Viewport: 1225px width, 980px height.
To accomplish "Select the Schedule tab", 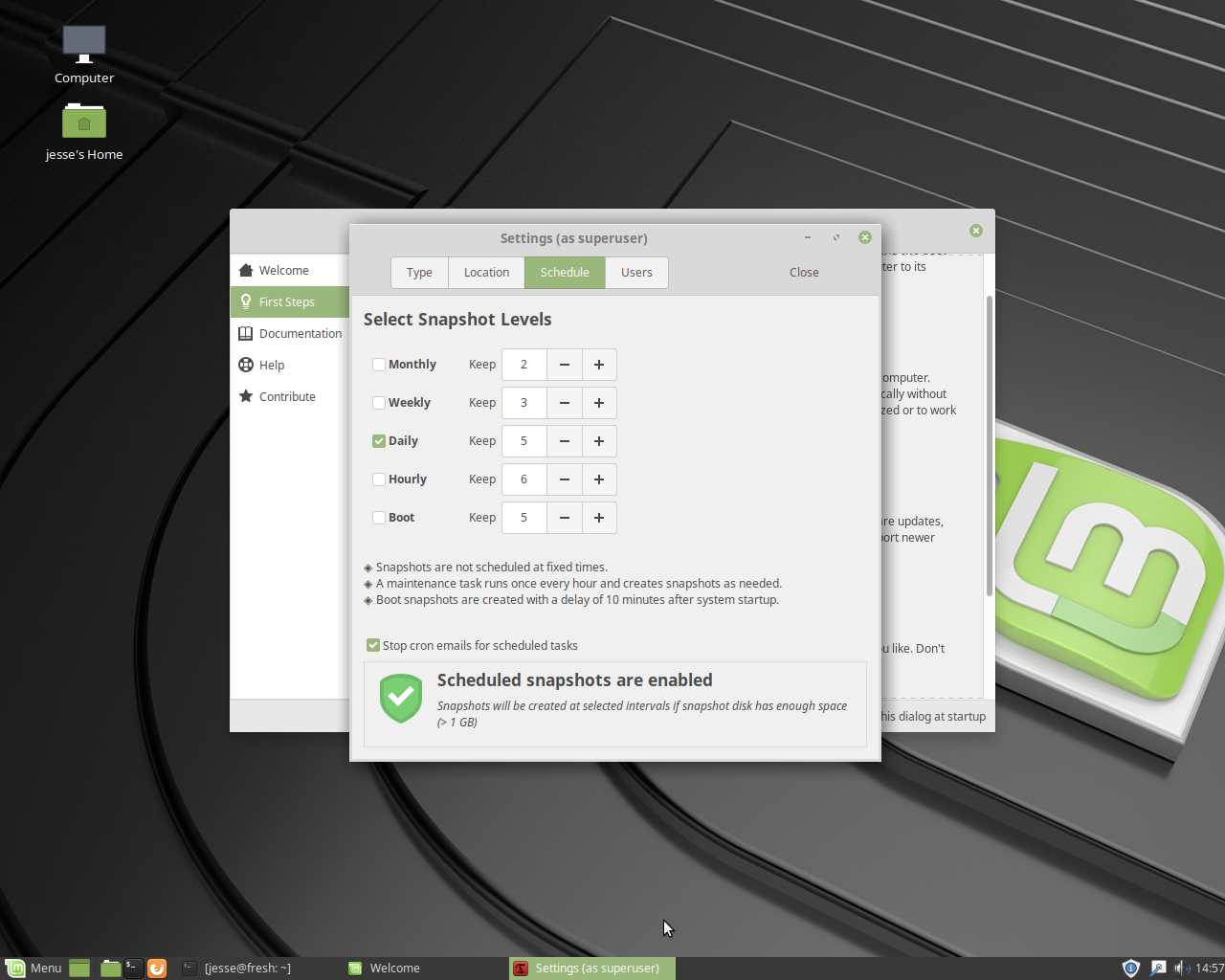I will click(x=565, y=273).
